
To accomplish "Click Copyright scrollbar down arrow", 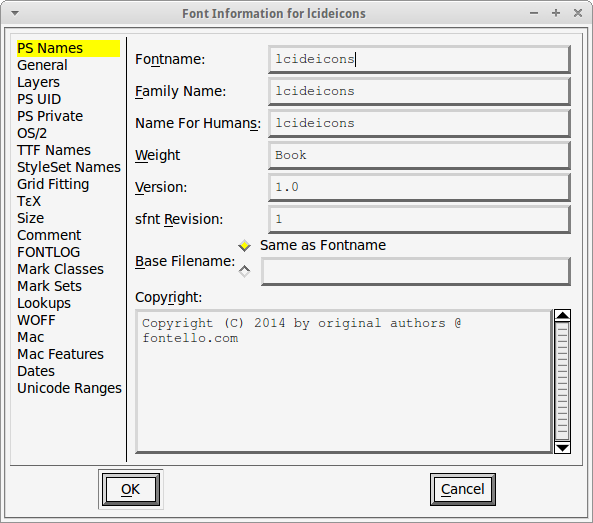I will [x=562, y=447].
